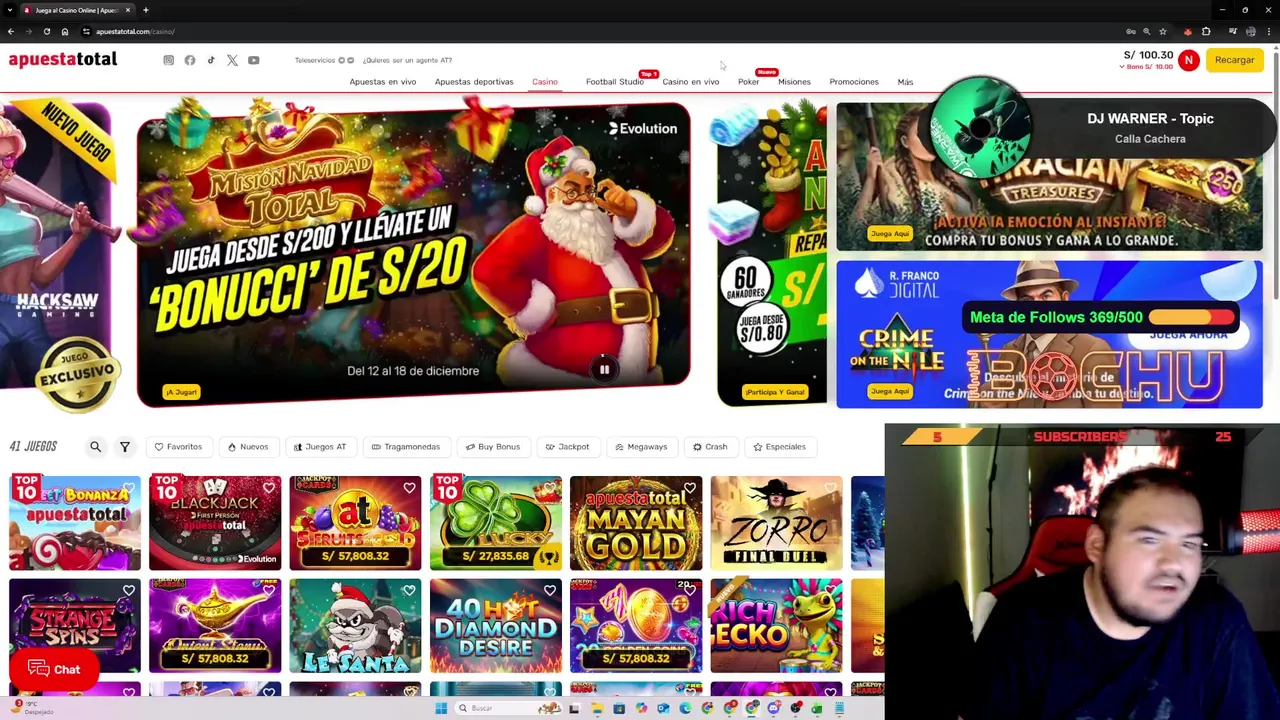Filter games by Buy Bonus

pyautogui.click(x=492, y=447)
